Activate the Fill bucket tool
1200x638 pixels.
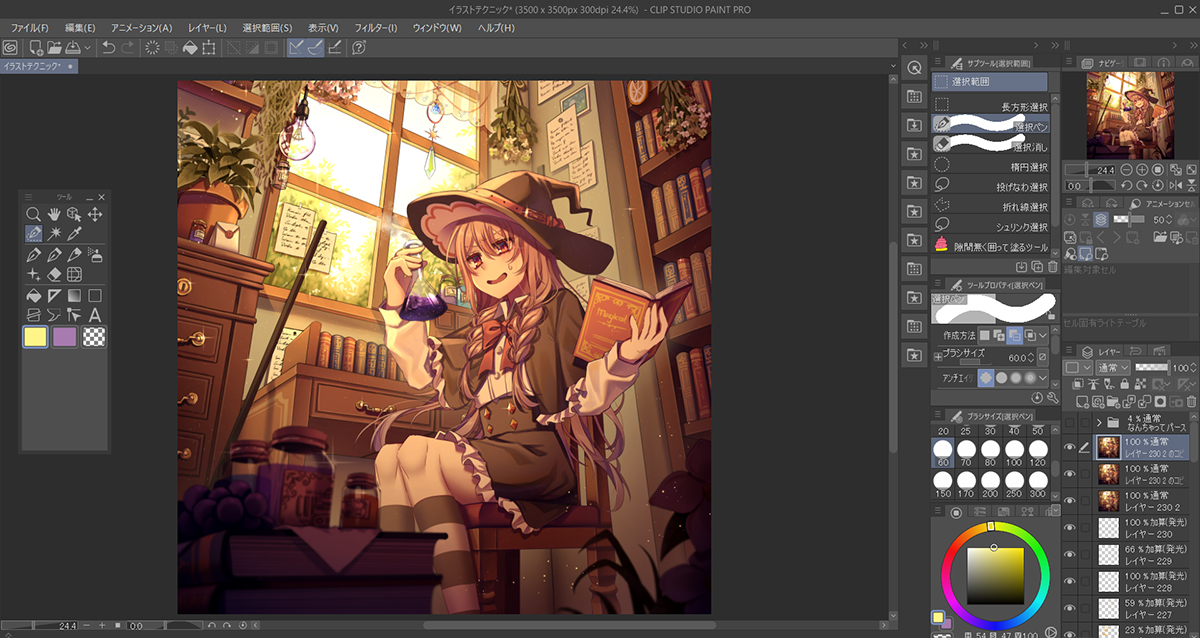pyautogui.click(x=34, y=295)
